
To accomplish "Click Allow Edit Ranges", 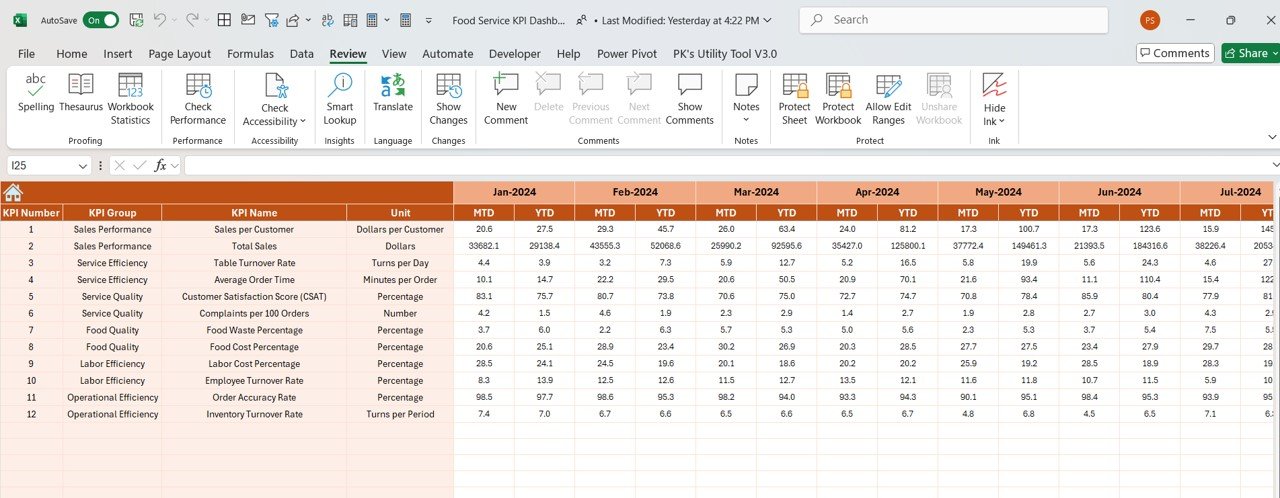I will 888,99.
